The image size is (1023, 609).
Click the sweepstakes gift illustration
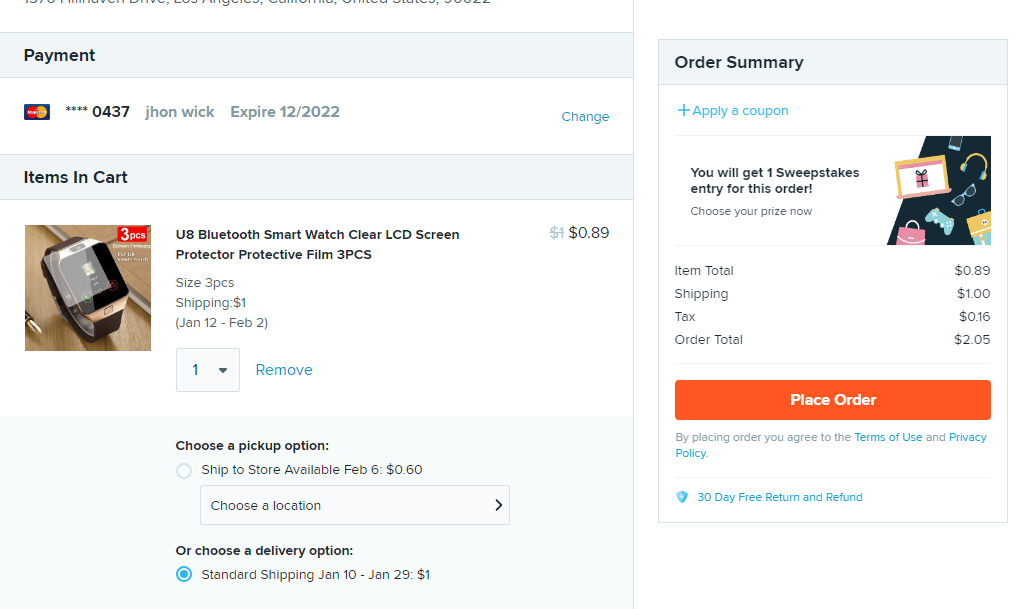click(938, 190)
